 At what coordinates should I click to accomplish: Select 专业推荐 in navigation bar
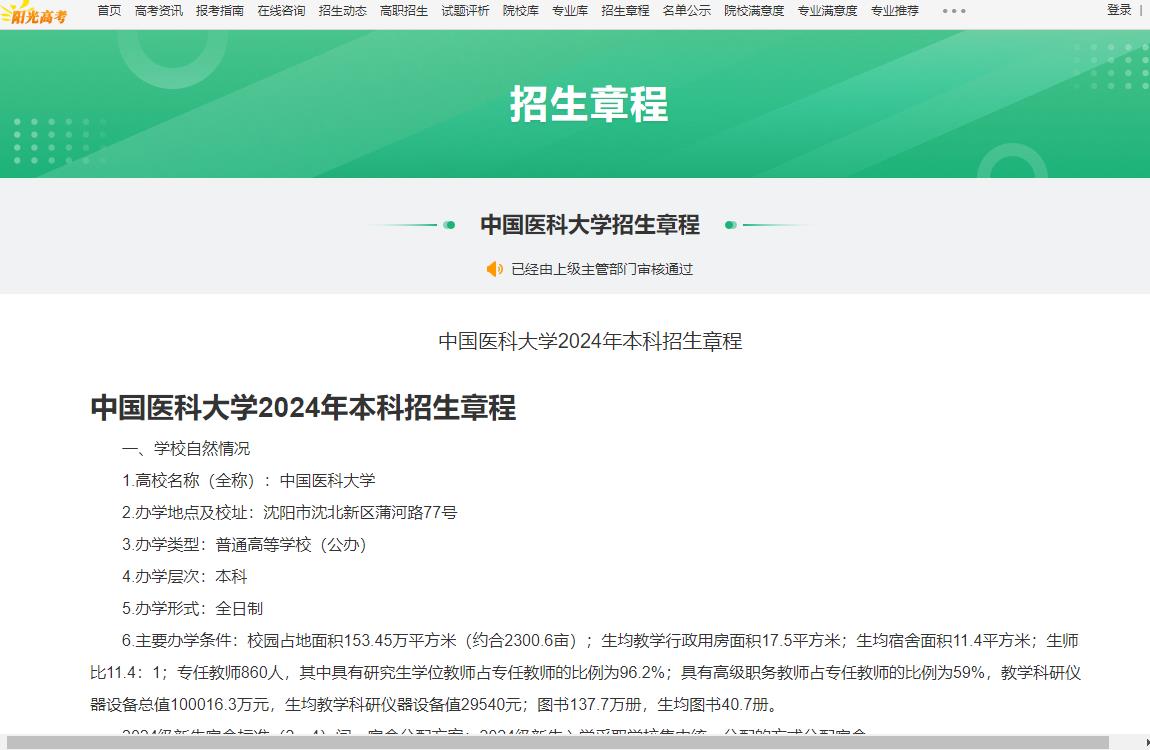894,11
